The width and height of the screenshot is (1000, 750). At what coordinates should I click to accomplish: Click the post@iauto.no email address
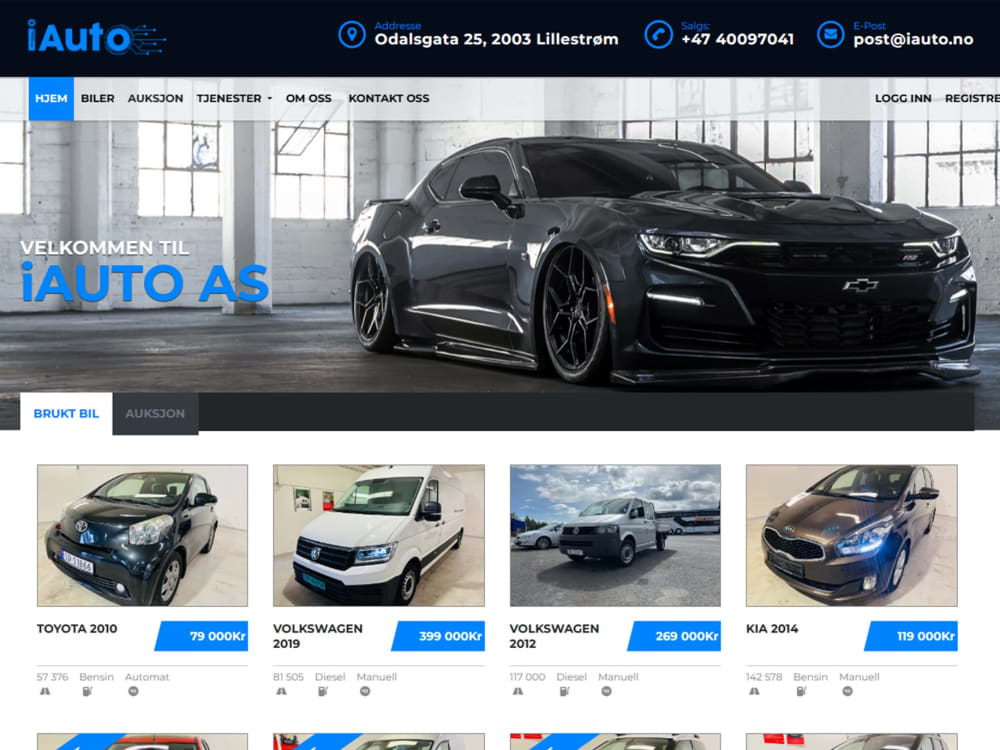(x=913, y=40)
